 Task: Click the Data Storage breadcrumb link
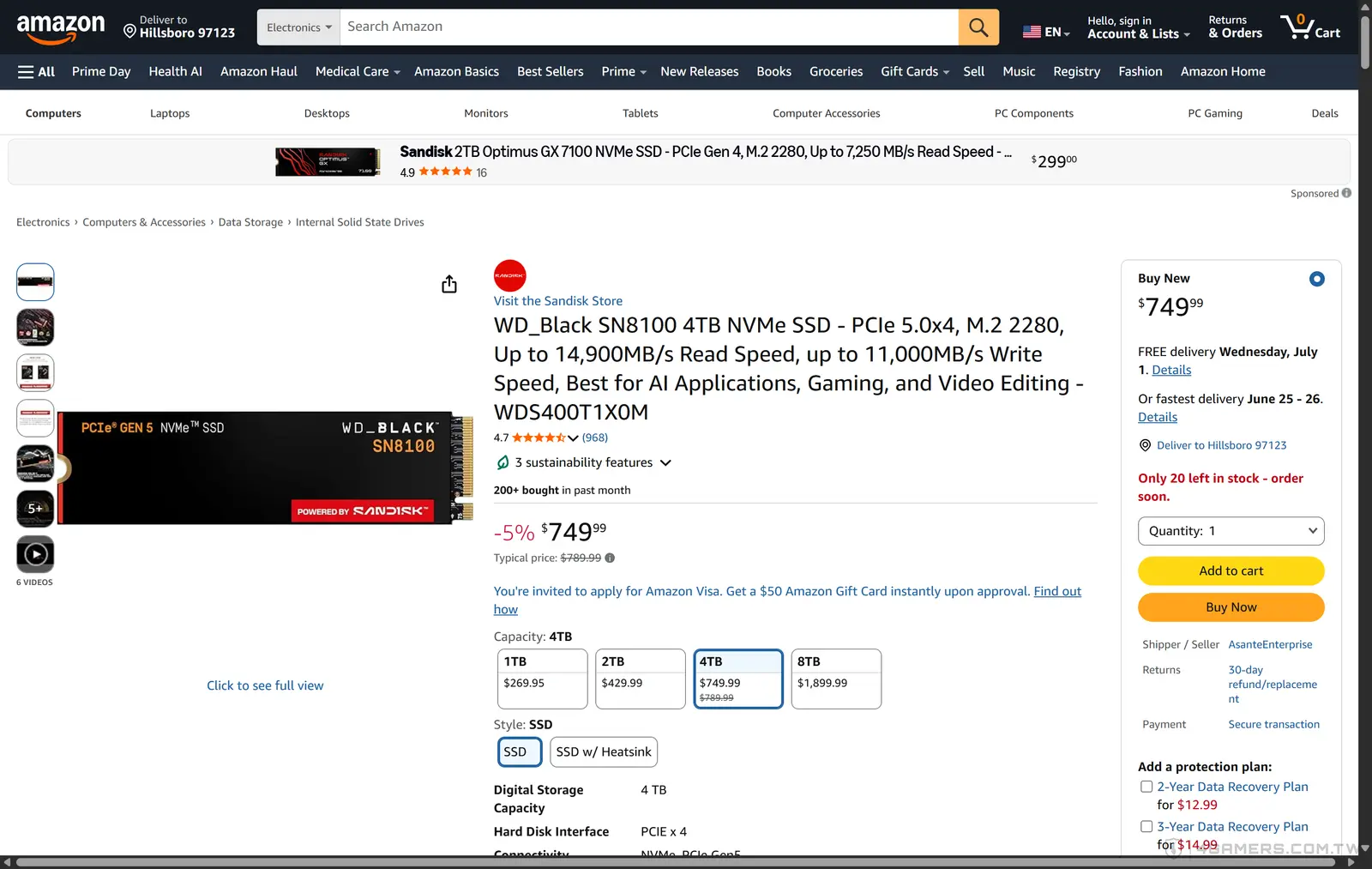(250, 222)
